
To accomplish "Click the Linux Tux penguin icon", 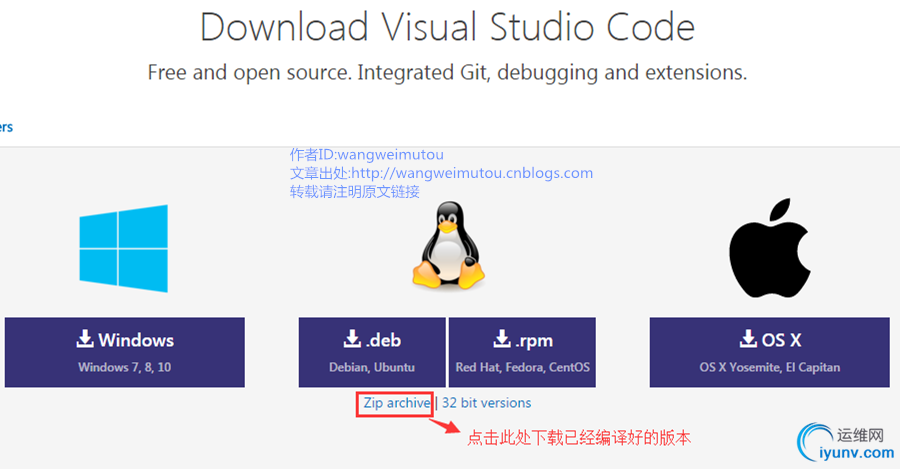I will point(448,245).
